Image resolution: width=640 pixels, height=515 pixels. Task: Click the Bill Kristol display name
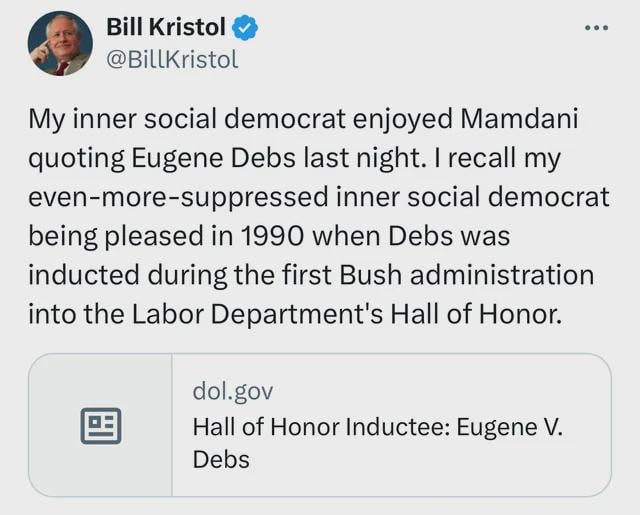[x=166, y=29]
